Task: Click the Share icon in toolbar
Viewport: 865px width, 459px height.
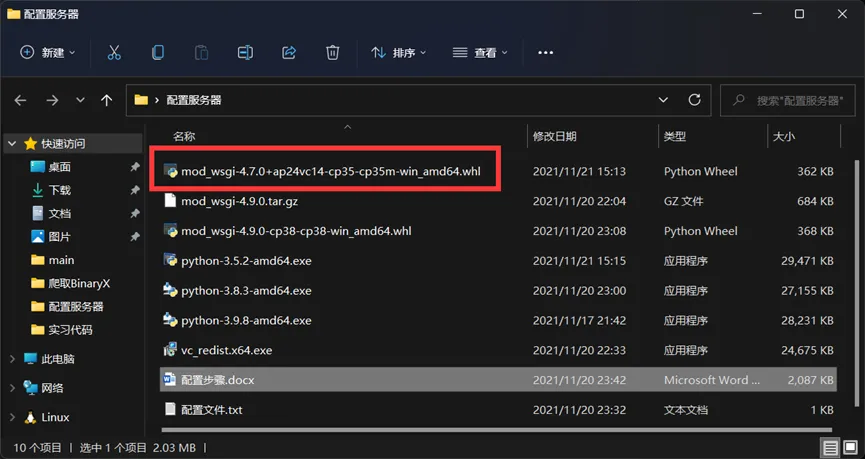Action: point(289,52)
